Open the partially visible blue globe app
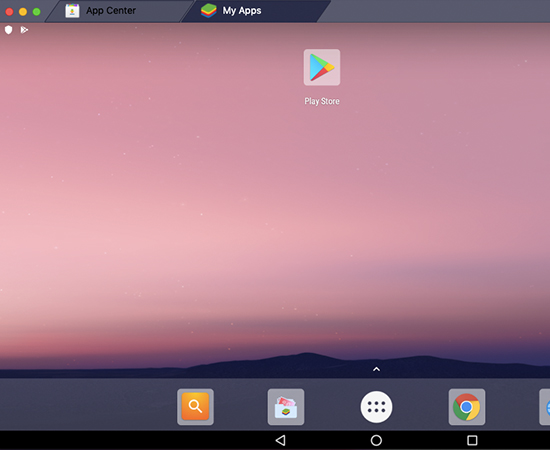Viewport: 550px width, 450px height. [545, 407]
